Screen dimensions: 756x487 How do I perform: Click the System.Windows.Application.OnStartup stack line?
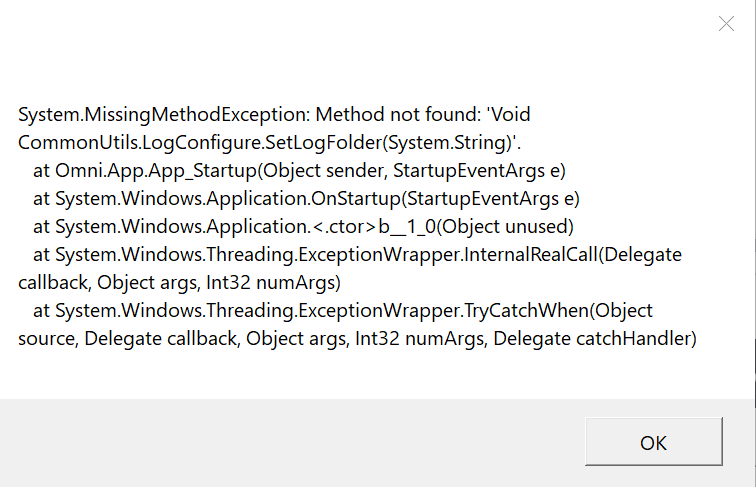click(x=306, y=199)
